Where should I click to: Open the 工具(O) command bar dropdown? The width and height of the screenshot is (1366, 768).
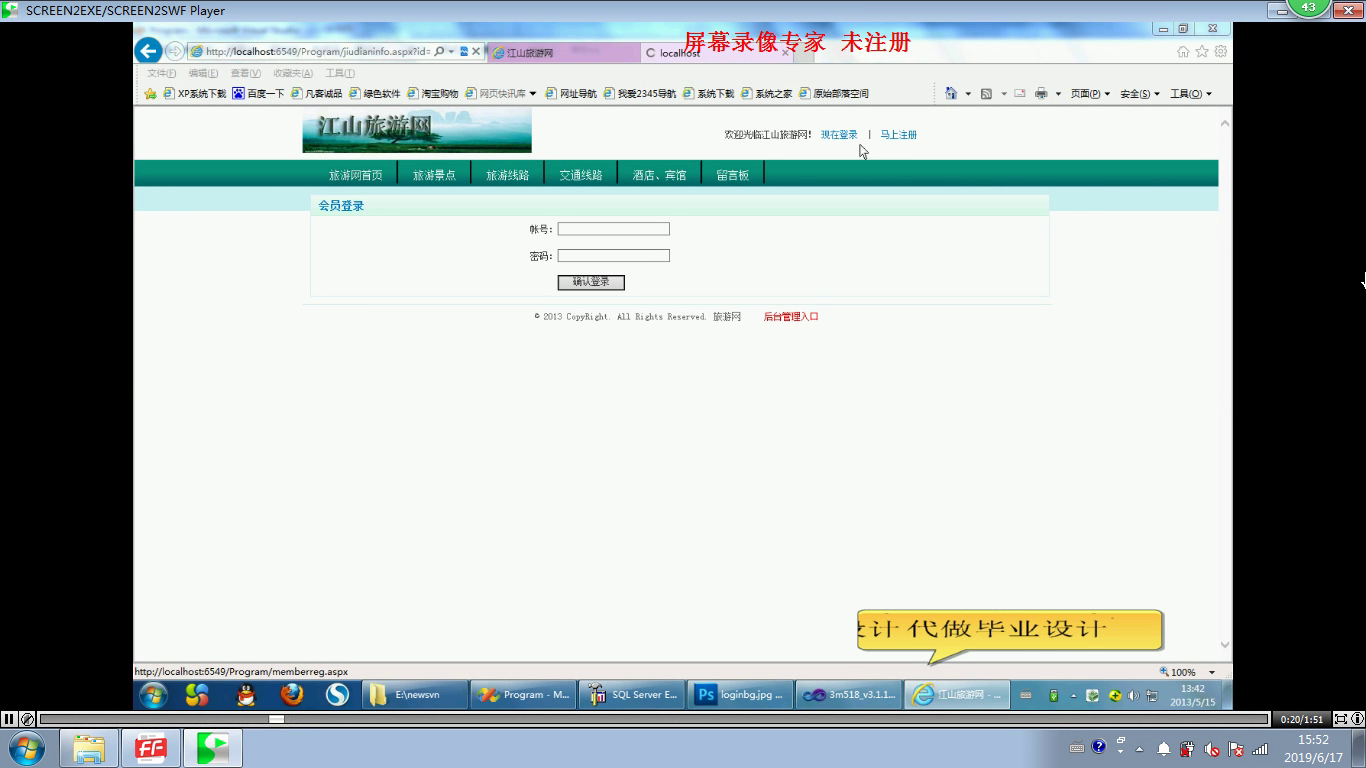pyautogui.click(x=1190, y=94)
